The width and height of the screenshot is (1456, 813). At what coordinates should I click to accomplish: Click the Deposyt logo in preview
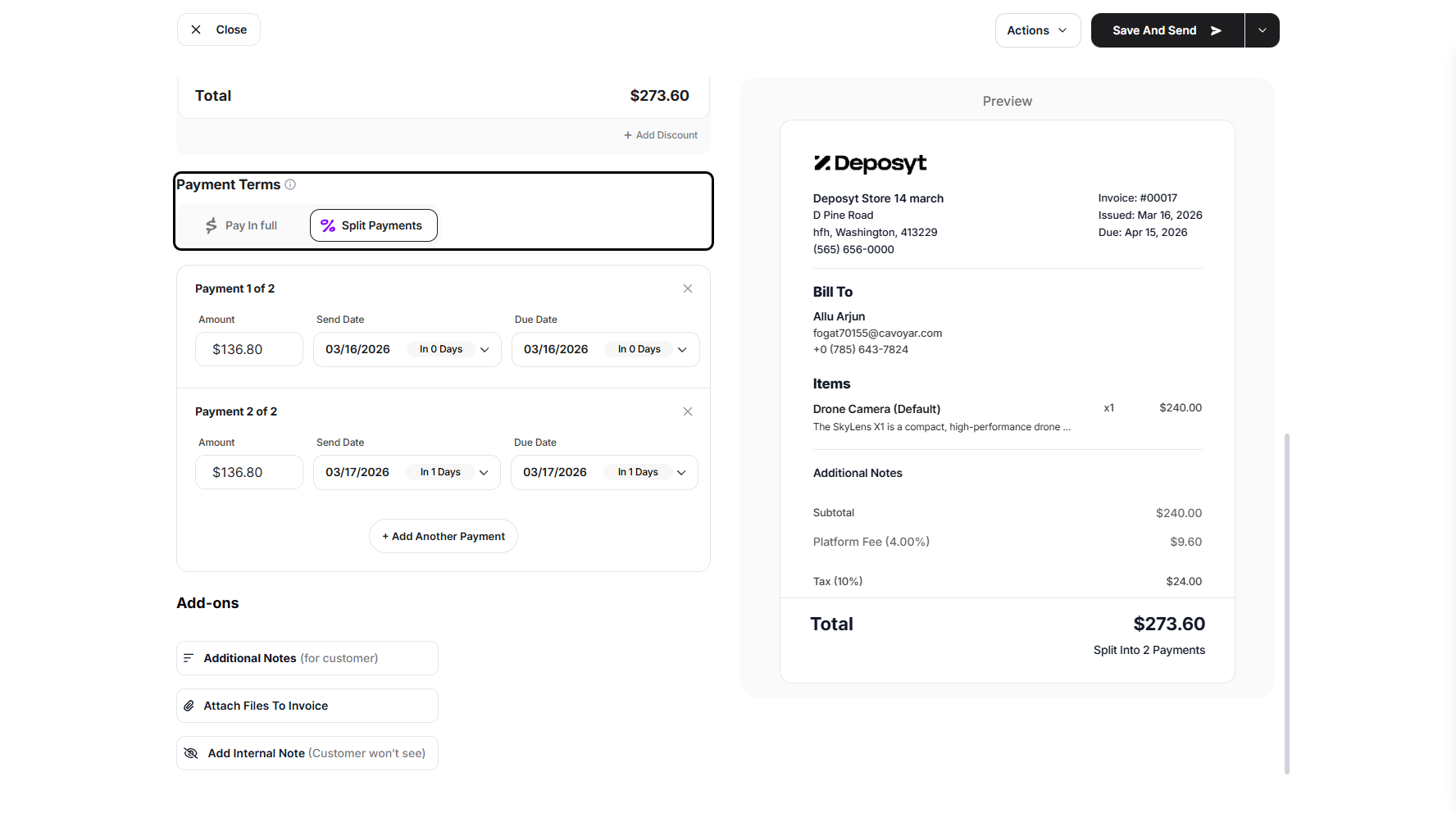click(x=870, y=163)
